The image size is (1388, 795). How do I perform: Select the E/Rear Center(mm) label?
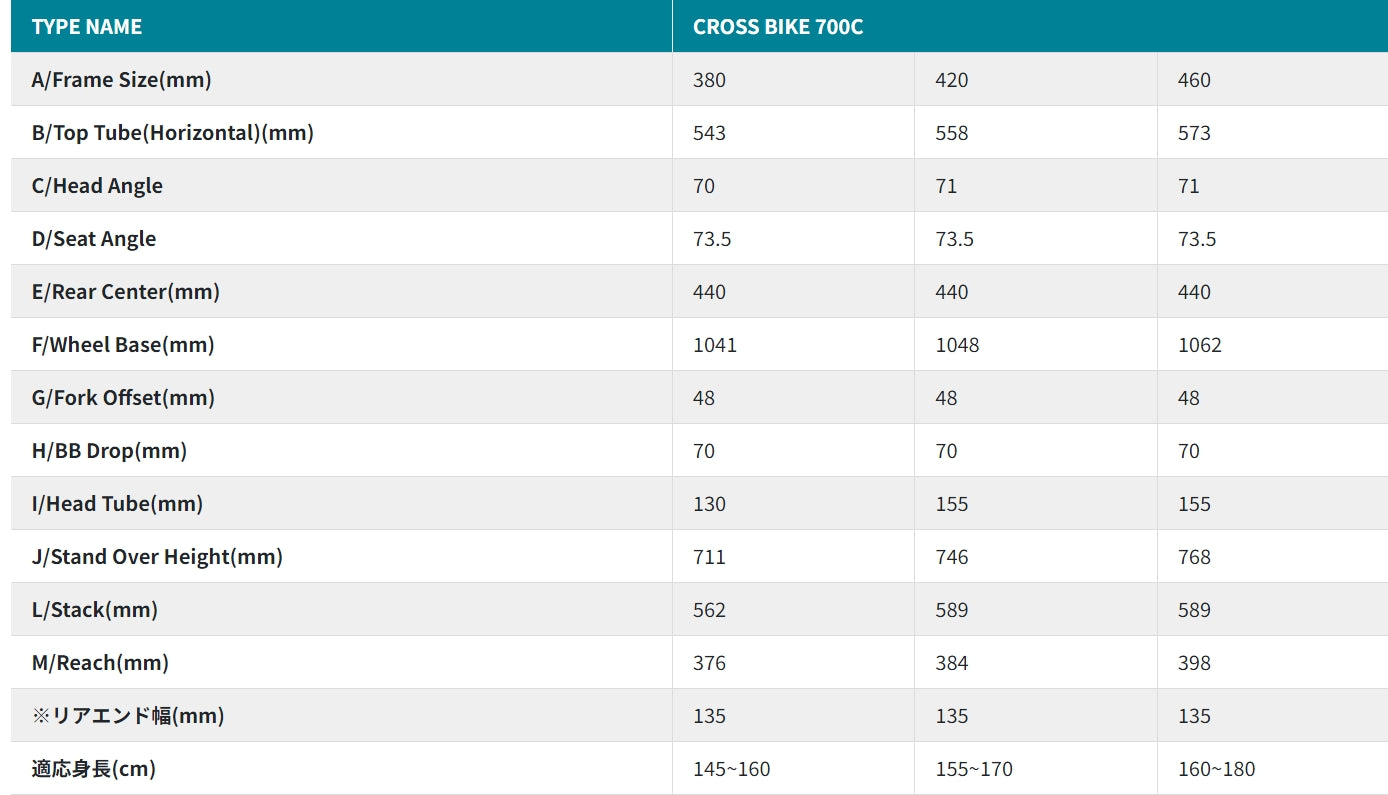[125, 292]
